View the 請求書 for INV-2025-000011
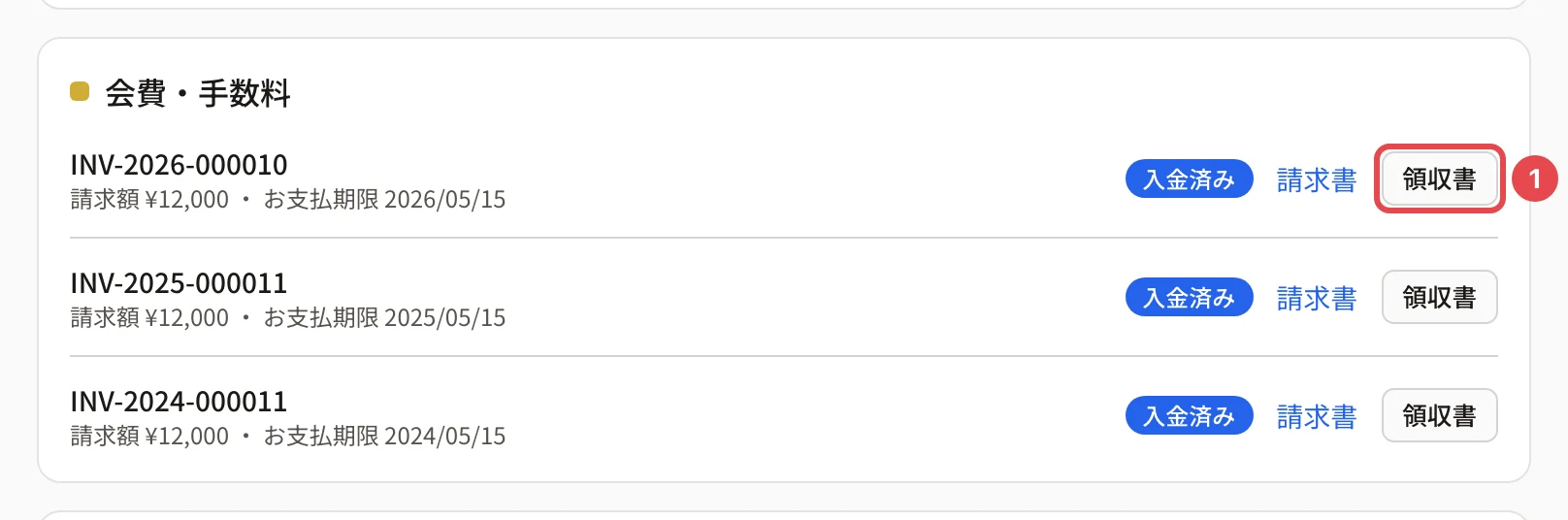This screenshot has height=520, width=1568. click(1317, 298)
